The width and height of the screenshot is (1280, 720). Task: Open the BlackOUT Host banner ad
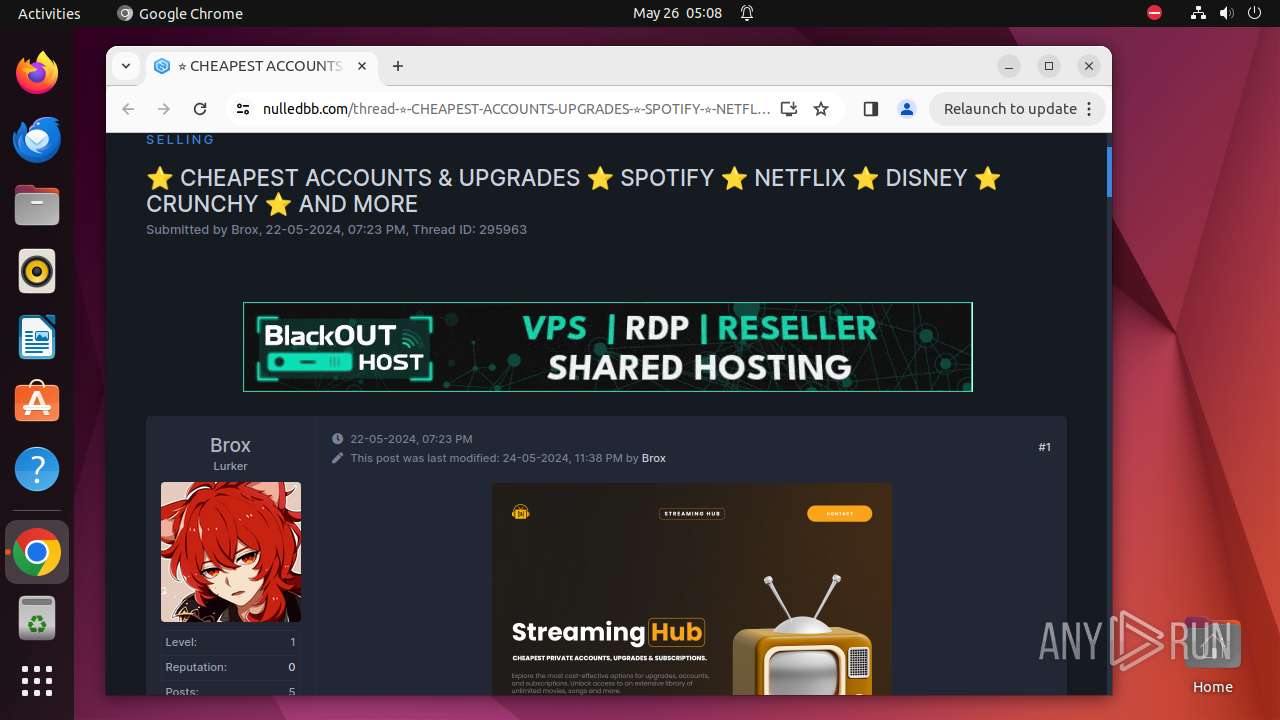(608, 347)
